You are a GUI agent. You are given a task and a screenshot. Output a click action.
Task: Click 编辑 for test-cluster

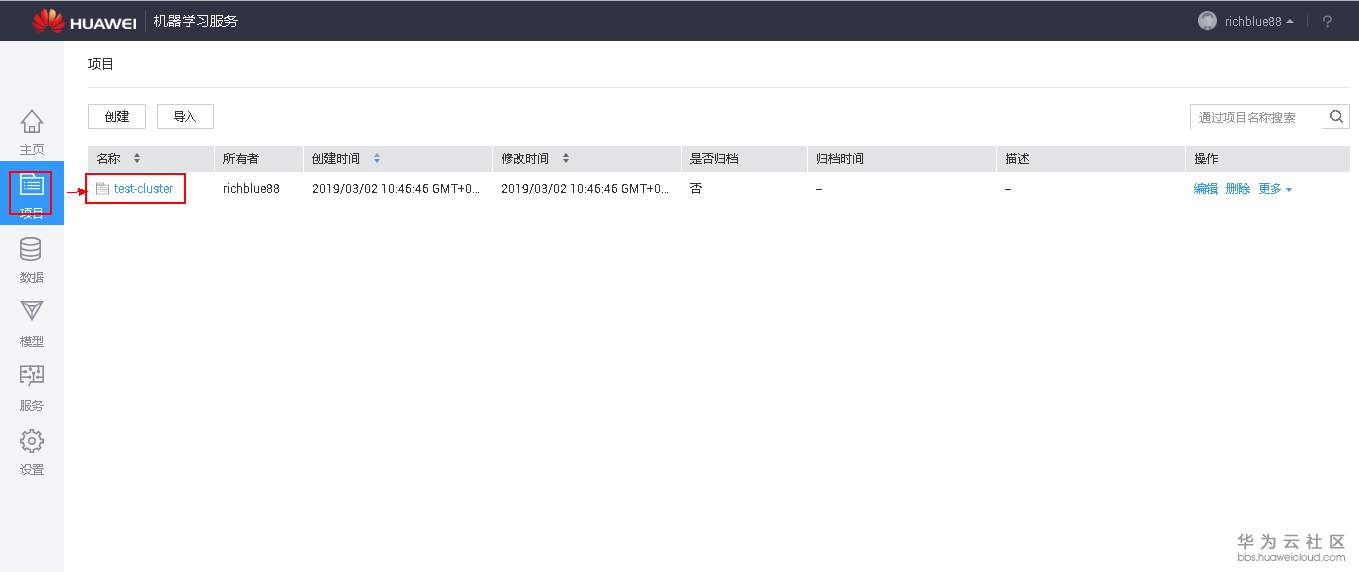pyautogui.click(x=1205, y=188)
